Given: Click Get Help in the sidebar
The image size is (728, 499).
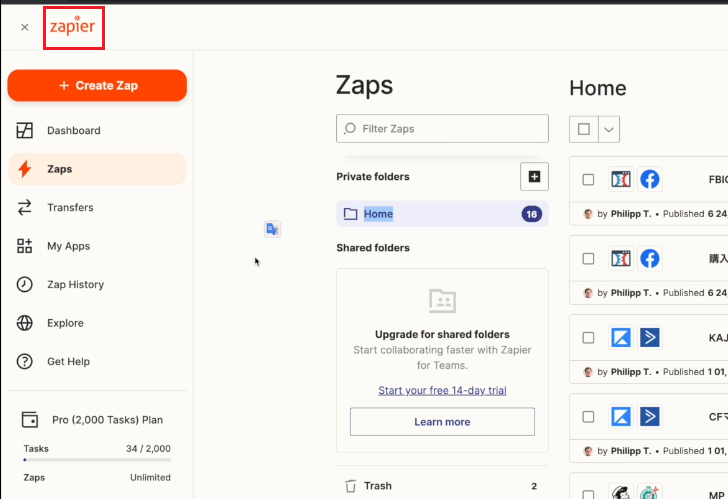Looking at the screenshot, I should click(x=97, y=362).
